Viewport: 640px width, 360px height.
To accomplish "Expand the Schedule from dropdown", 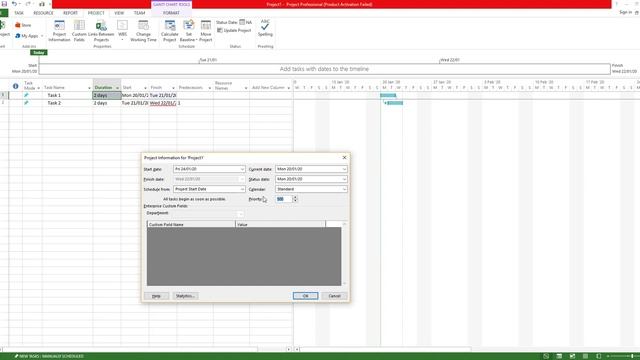I will 242,189.
